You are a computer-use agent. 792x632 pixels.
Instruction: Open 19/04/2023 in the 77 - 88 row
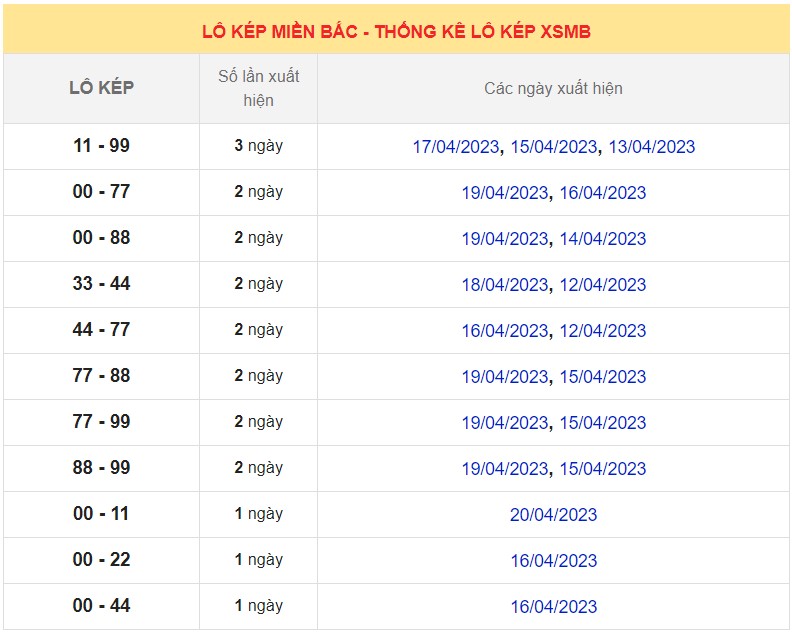(504, 377)
